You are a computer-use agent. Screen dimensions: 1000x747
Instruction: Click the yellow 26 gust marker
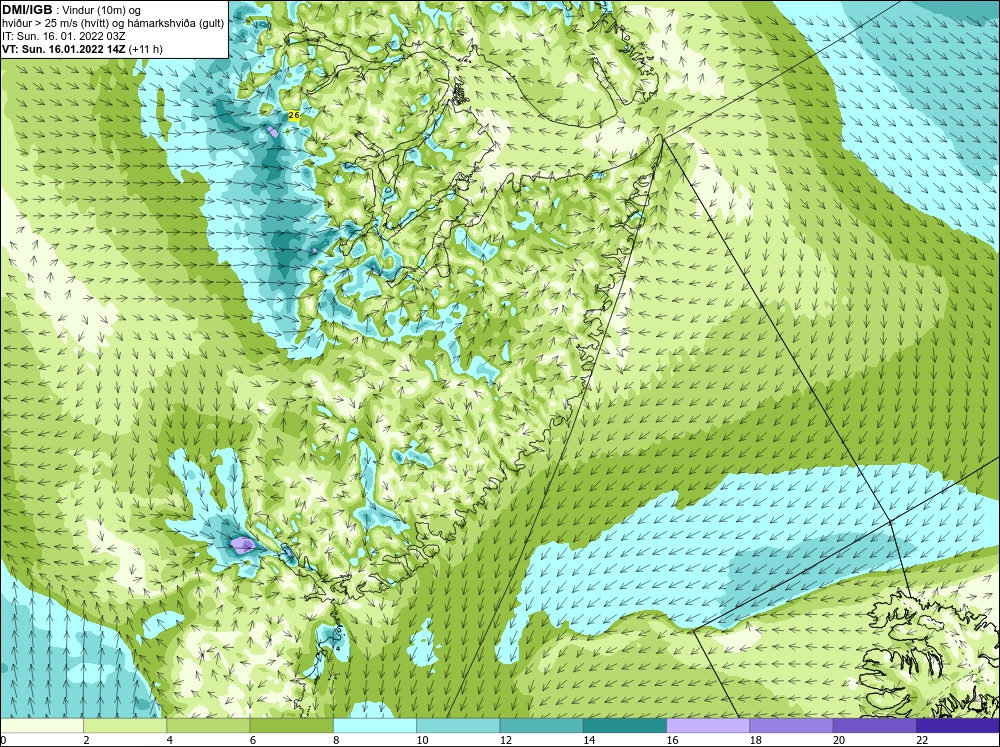point(294,115)
